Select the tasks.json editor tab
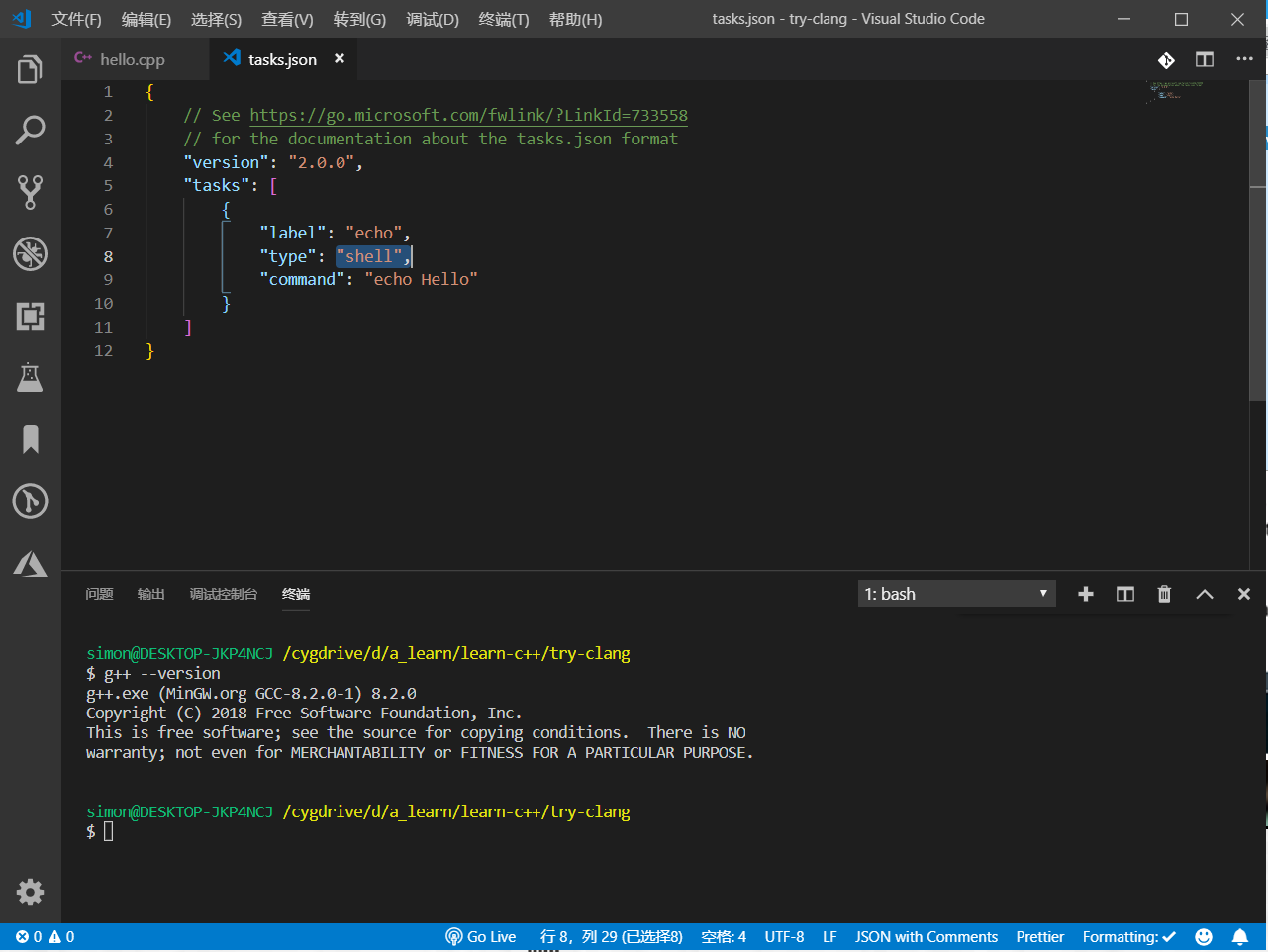1268x952 pixels. point(282,59)
